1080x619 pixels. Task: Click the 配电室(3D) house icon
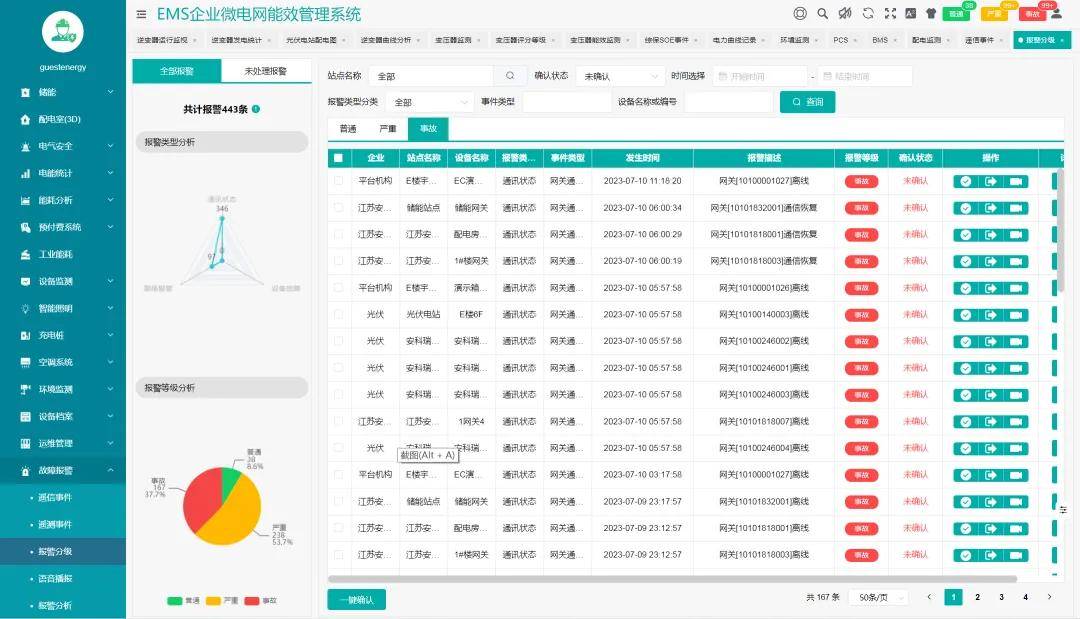tap(25, 119)
